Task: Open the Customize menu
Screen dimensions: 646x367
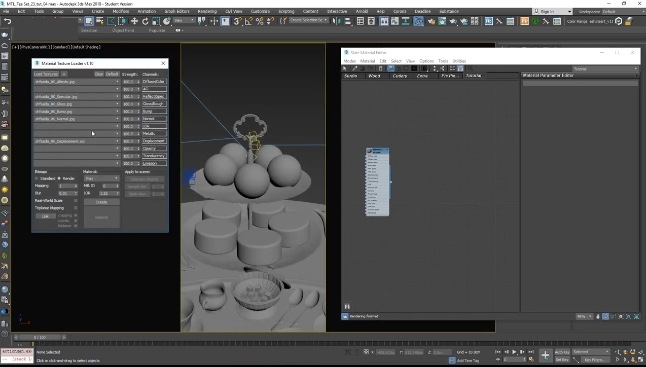Action: [260, 12]
